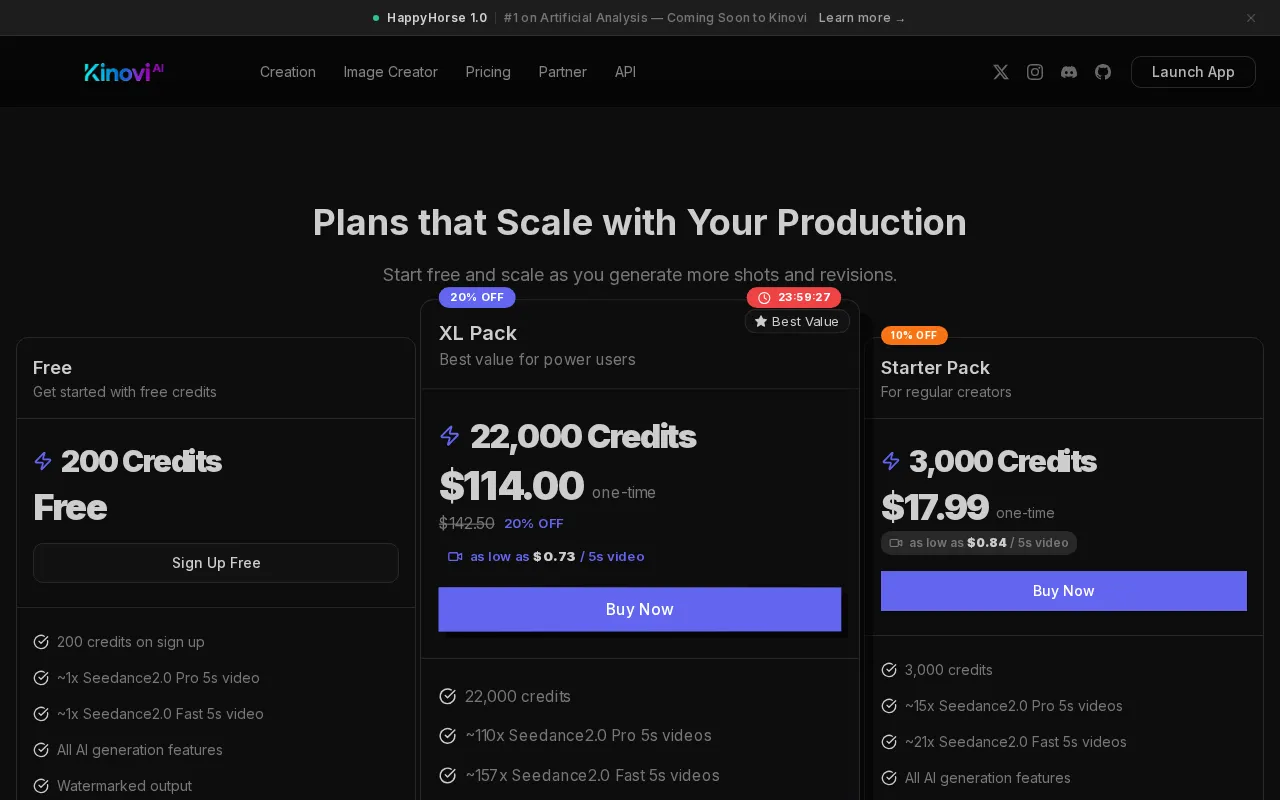
Task: Click the star icon in Best Value badge
Action: [x=761, y=321]
